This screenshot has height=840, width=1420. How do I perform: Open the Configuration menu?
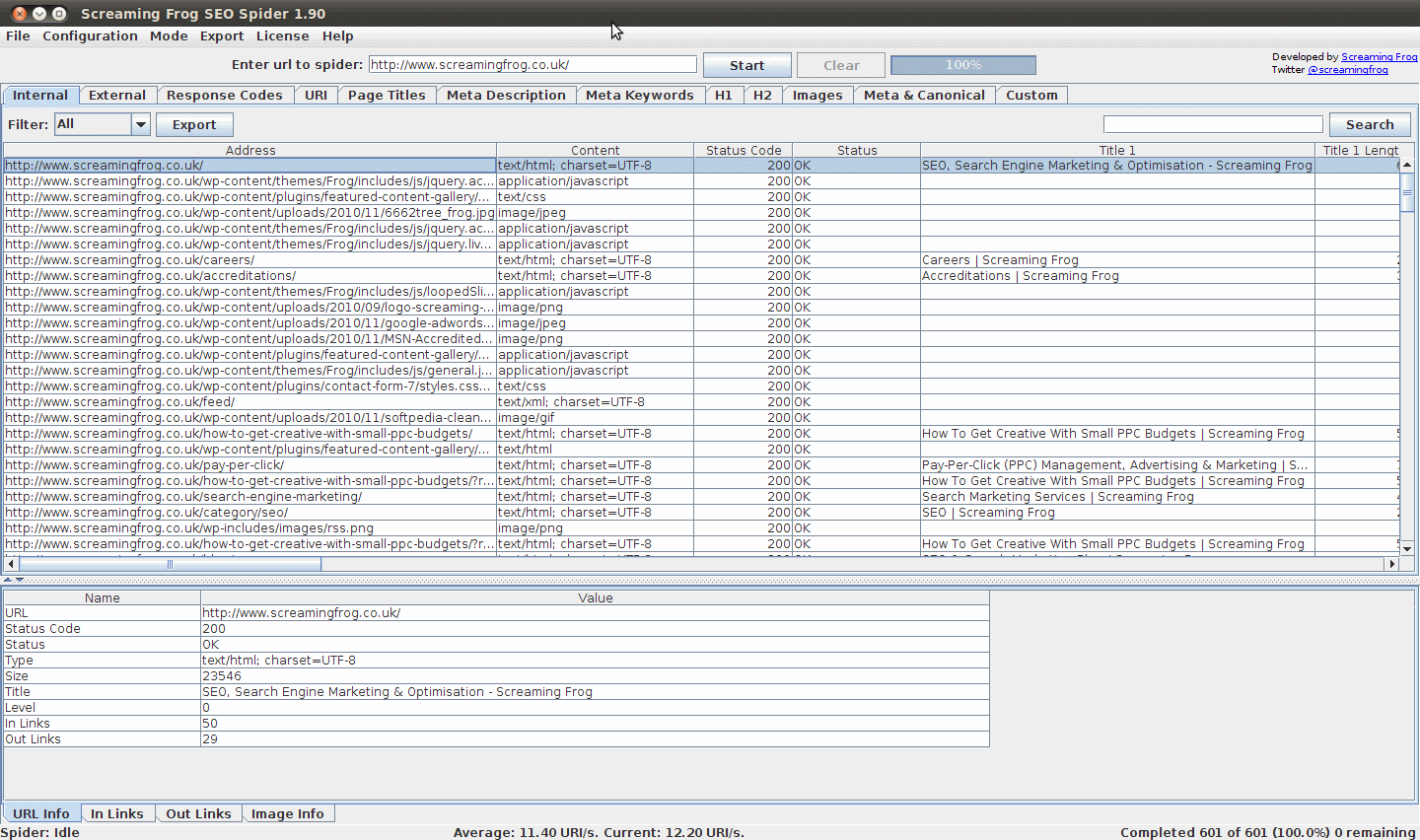pos(90,35)
